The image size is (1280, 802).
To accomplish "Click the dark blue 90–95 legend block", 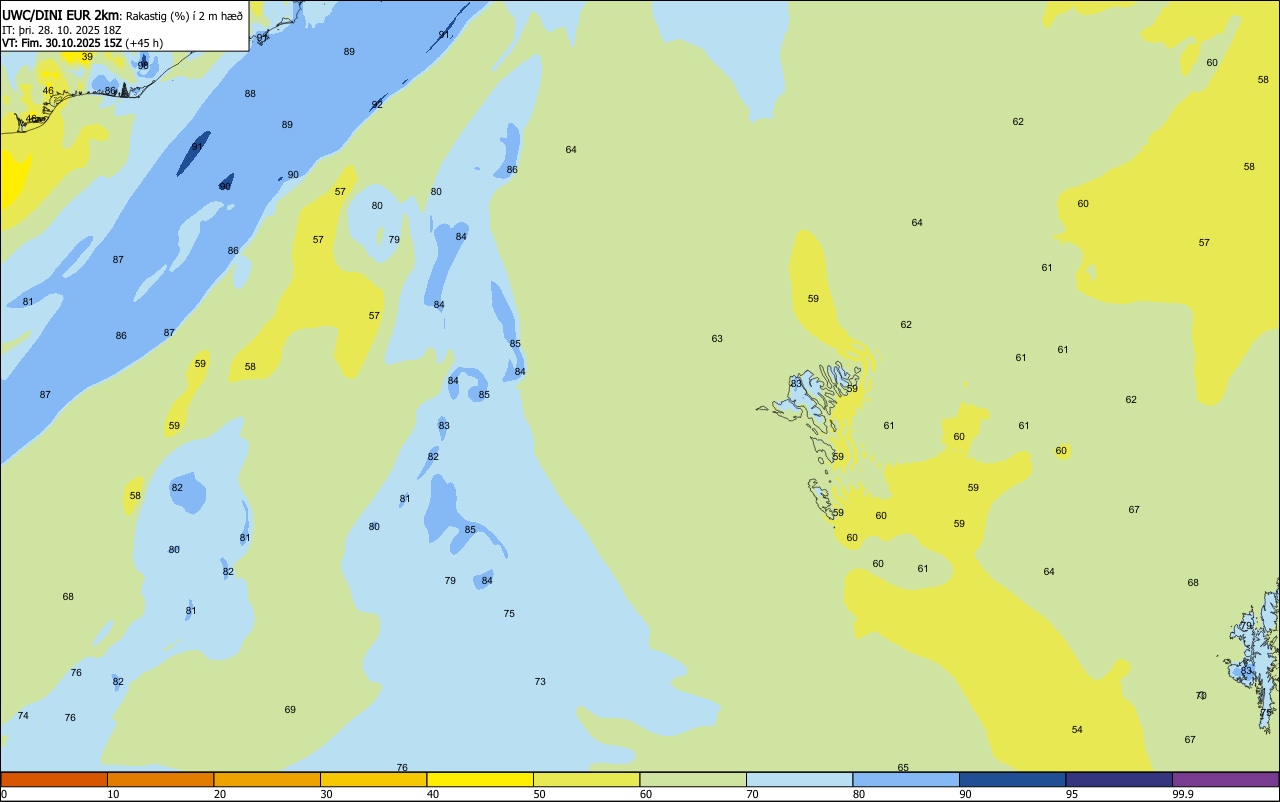I will point(1012,779).
